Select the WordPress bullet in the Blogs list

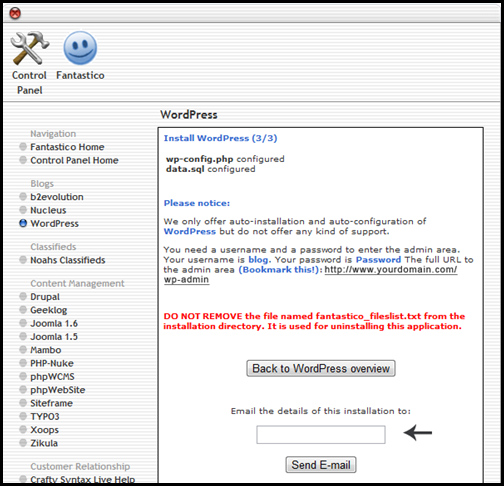click(23, 223)
